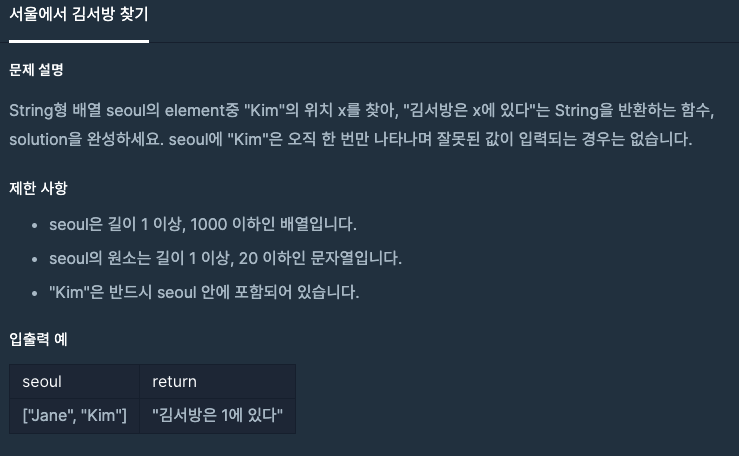The width and height of the screenshot is (739, 456).
Task: Click the ["Jane", "Kim"] table cell
Action: click(74, 415)
